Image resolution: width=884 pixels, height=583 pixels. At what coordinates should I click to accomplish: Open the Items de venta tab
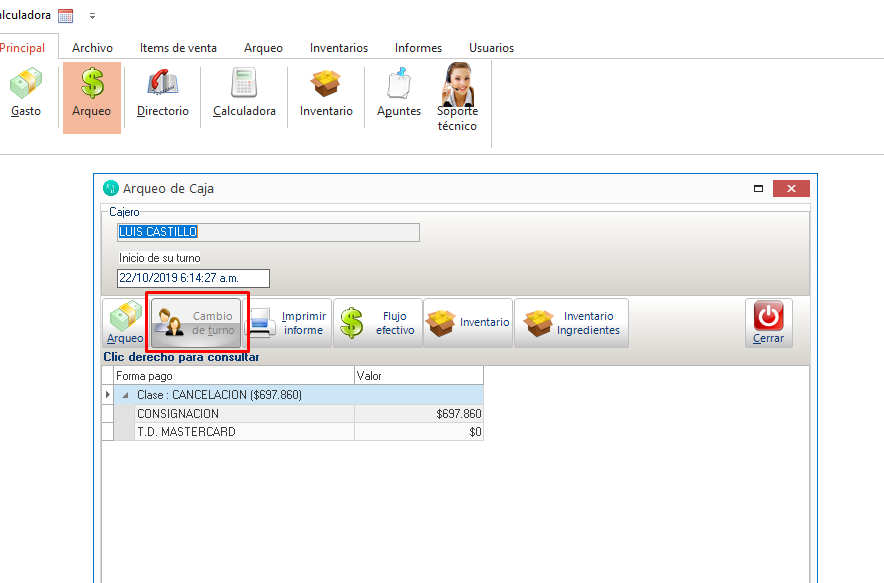pos(178,48)
